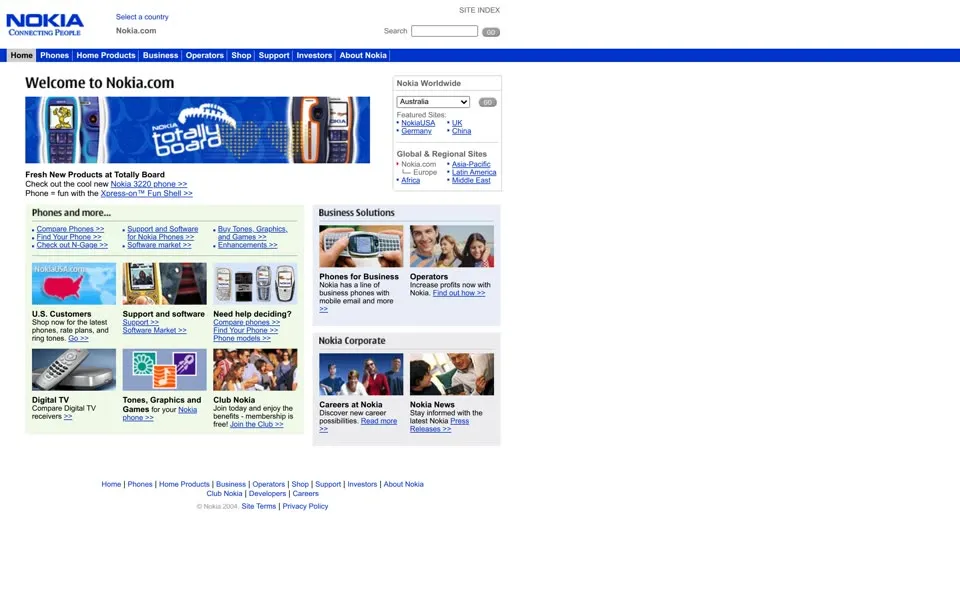Click the footer Careers link
Screen dimensions: 960x600
pos(306,493)
